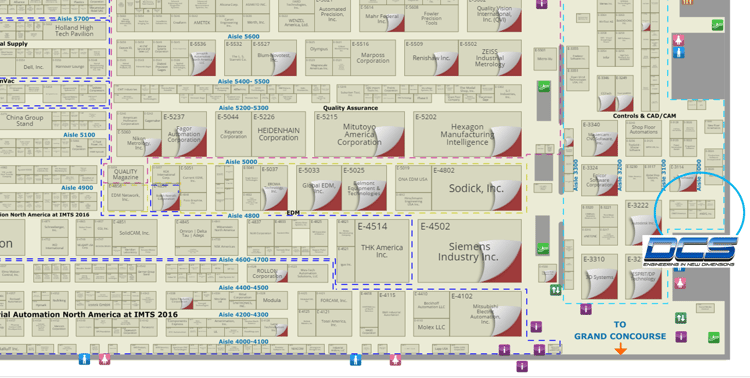Screen dimensions: 750x378
Task: Open THK America Inc. booth E-4514
Action: tap(382, 251)
